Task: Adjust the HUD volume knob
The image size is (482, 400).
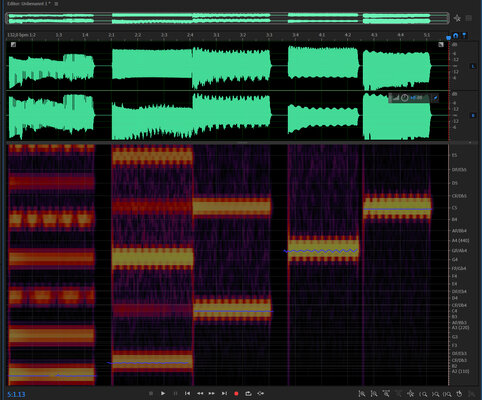Action: pyautogui.click(x=404, y=98)
